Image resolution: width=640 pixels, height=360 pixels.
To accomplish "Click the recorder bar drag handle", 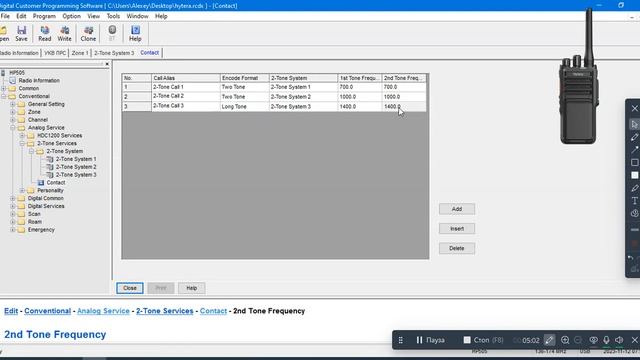I will 401,340.
